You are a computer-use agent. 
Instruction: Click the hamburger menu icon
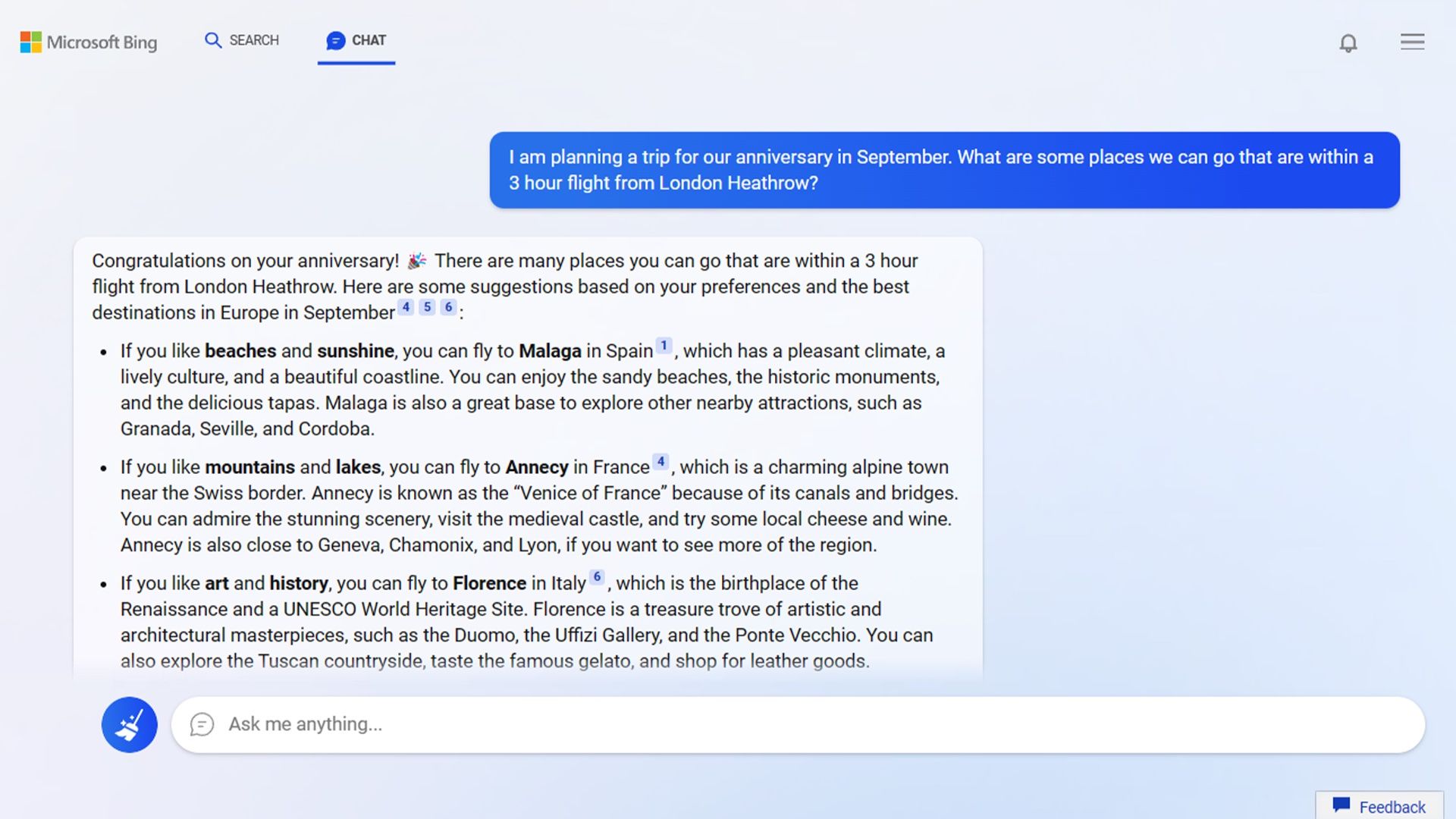[x=1413, y=41]
